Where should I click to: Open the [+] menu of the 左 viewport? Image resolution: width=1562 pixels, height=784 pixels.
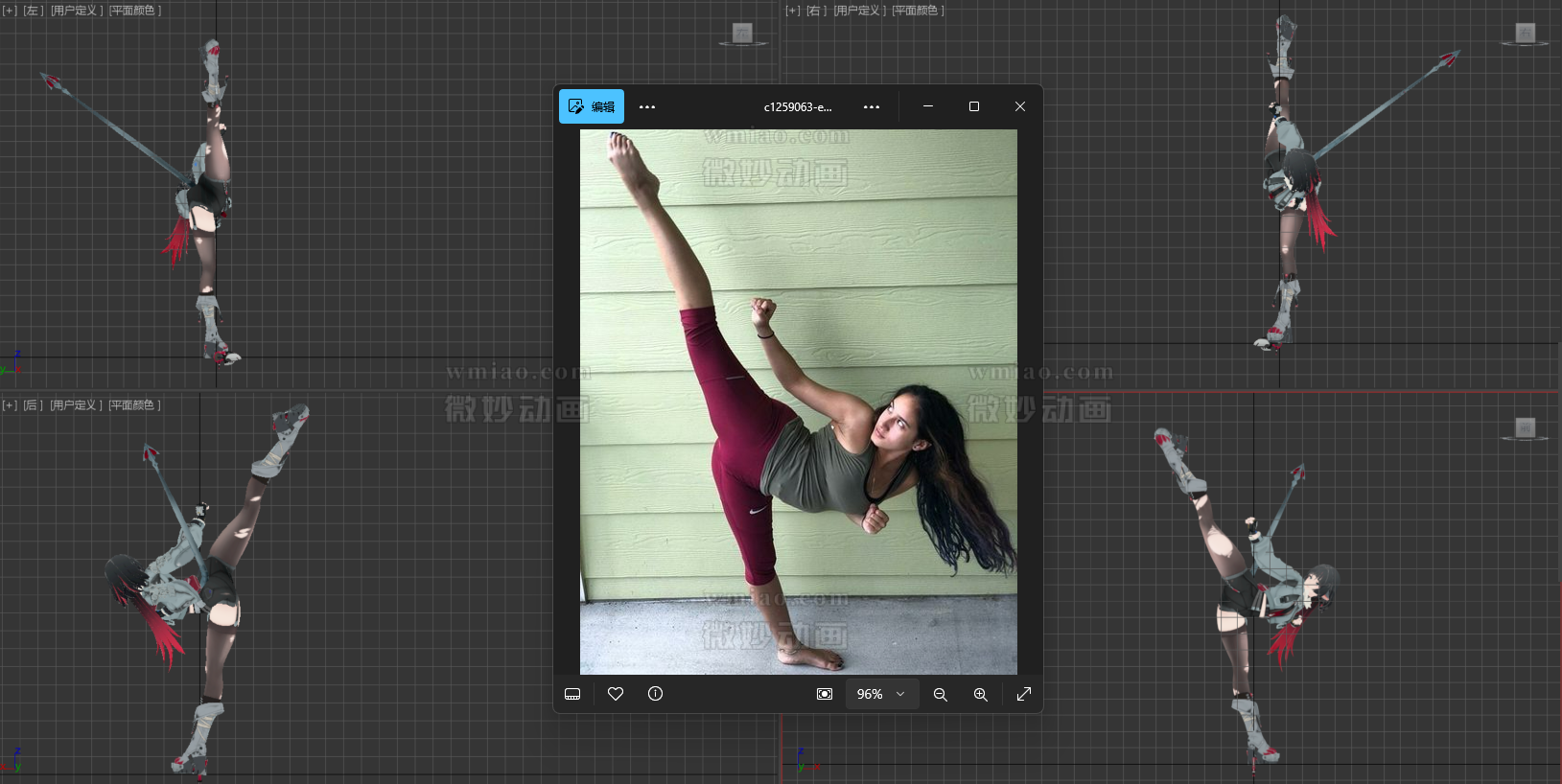point(10,11)
